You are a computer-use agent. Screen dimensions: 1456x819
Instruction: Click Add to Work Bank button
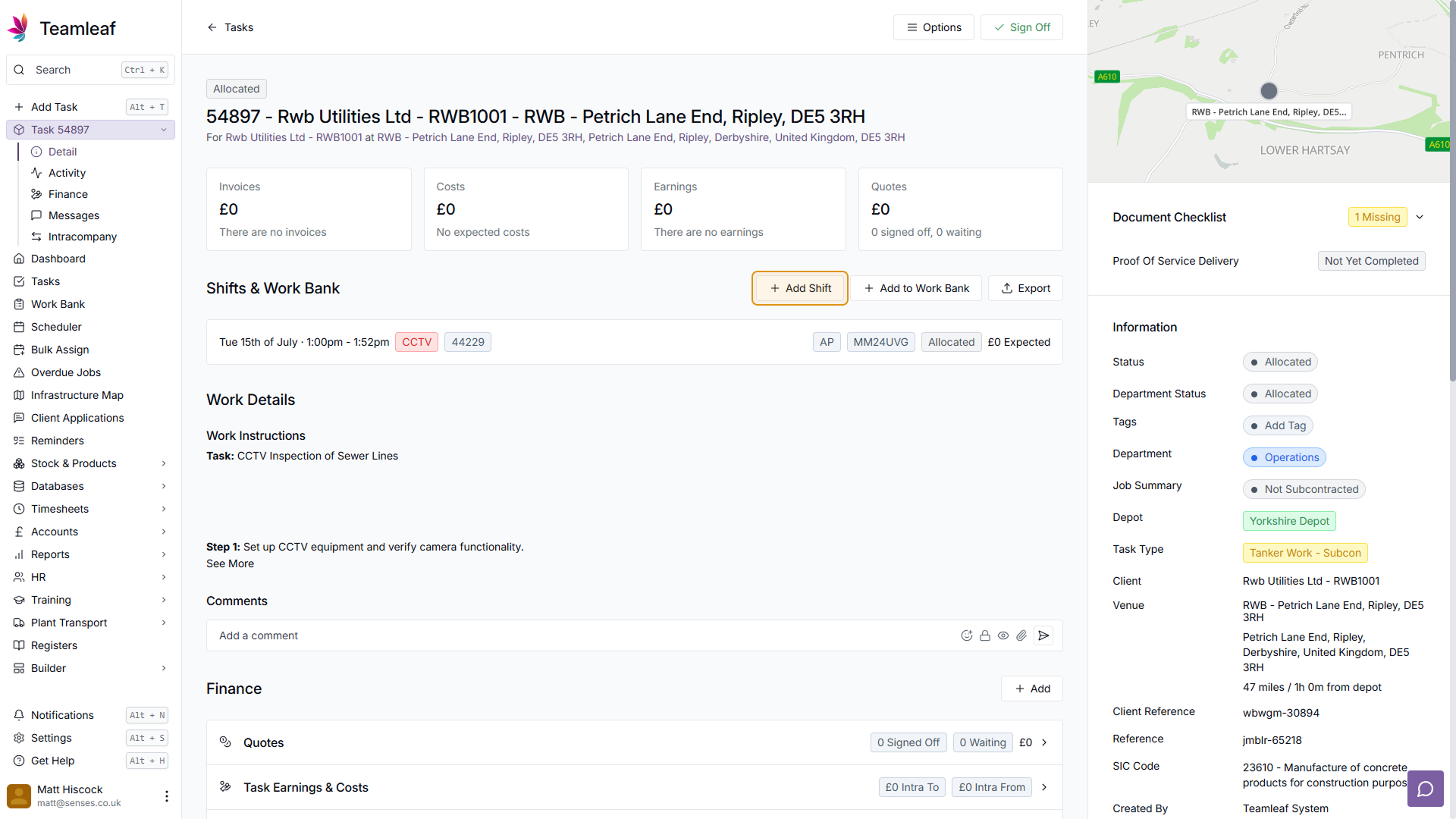pos(916,288)
